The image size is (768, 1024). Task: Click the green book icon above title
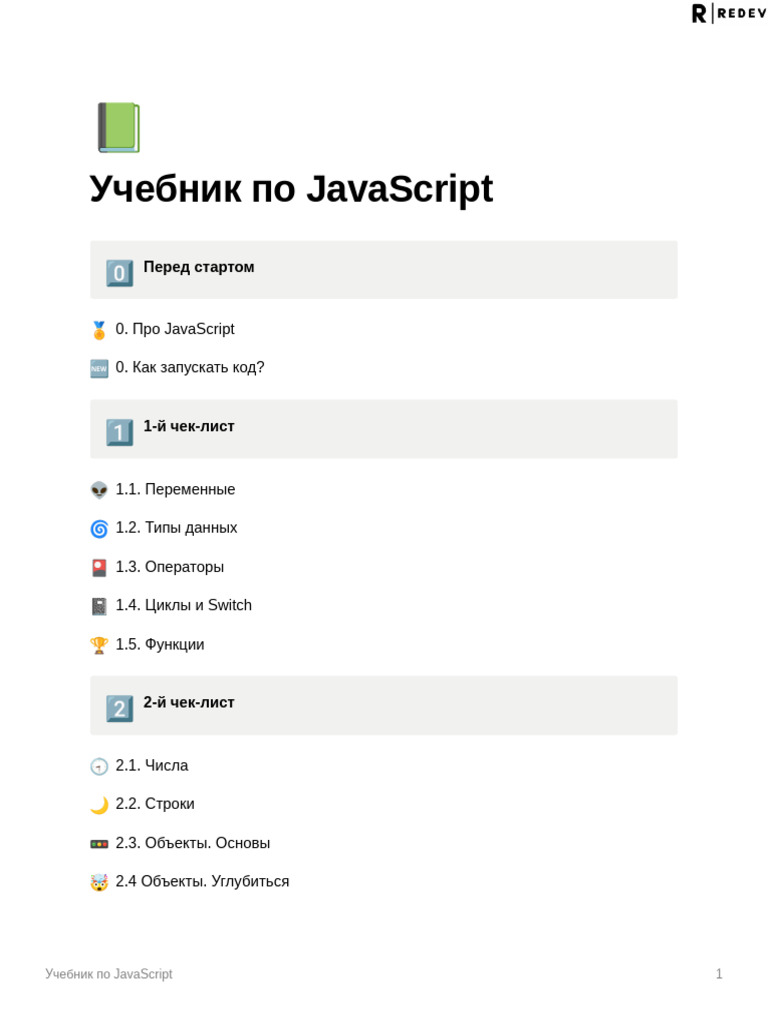tap(118, 128)
